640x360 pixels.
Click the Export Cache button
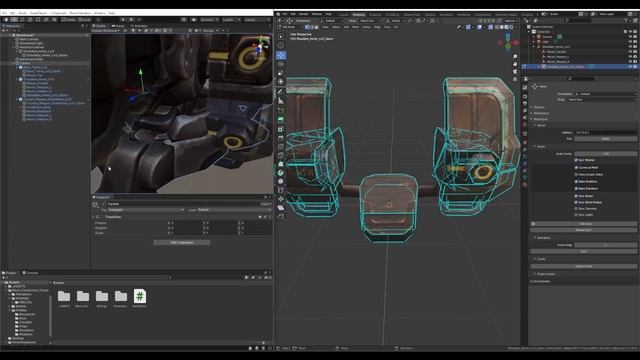(x=585, y=266)
